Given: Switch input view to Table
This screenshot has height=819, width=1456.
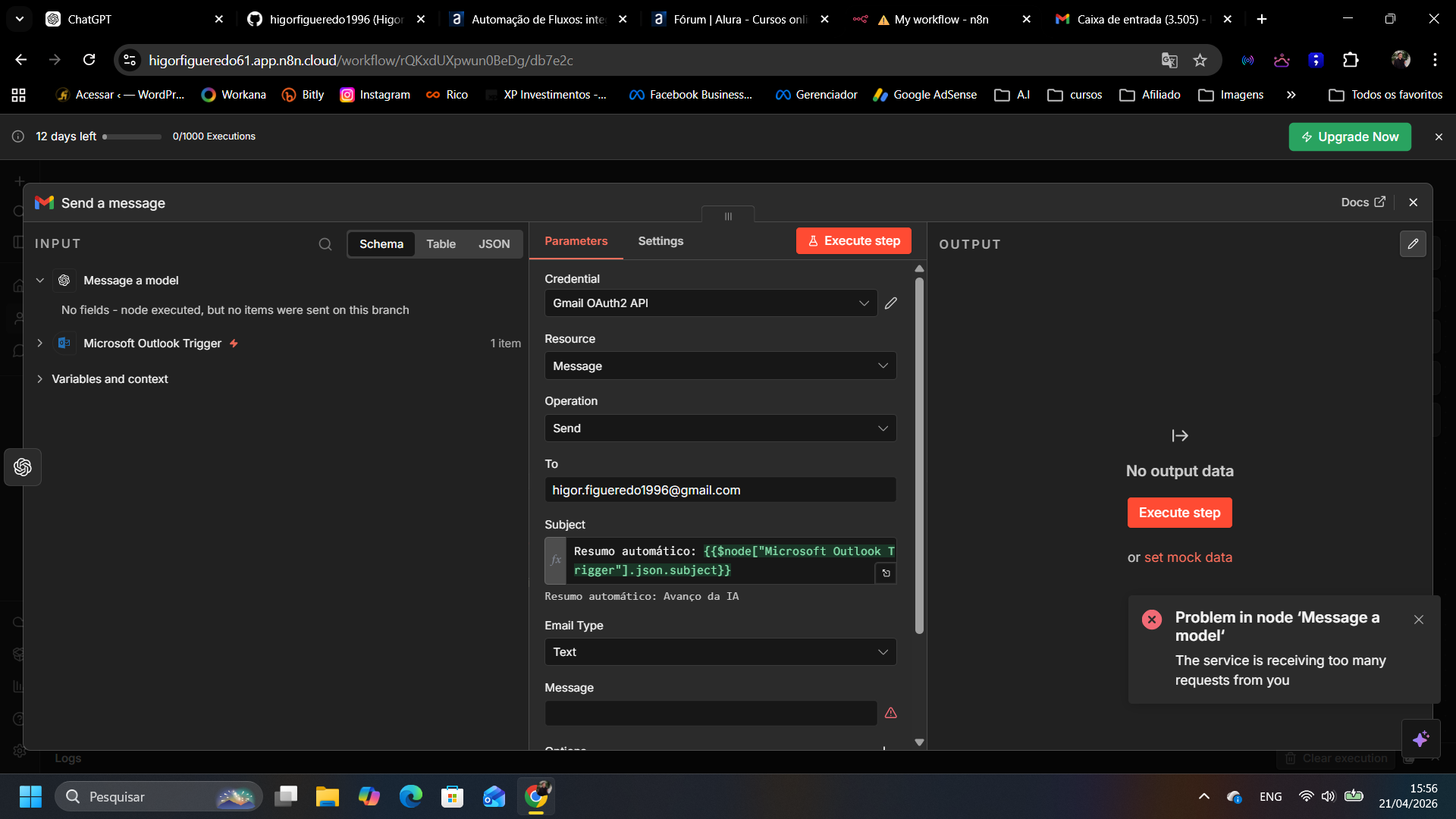Looking at the screenshot, I should click(441, 244).
